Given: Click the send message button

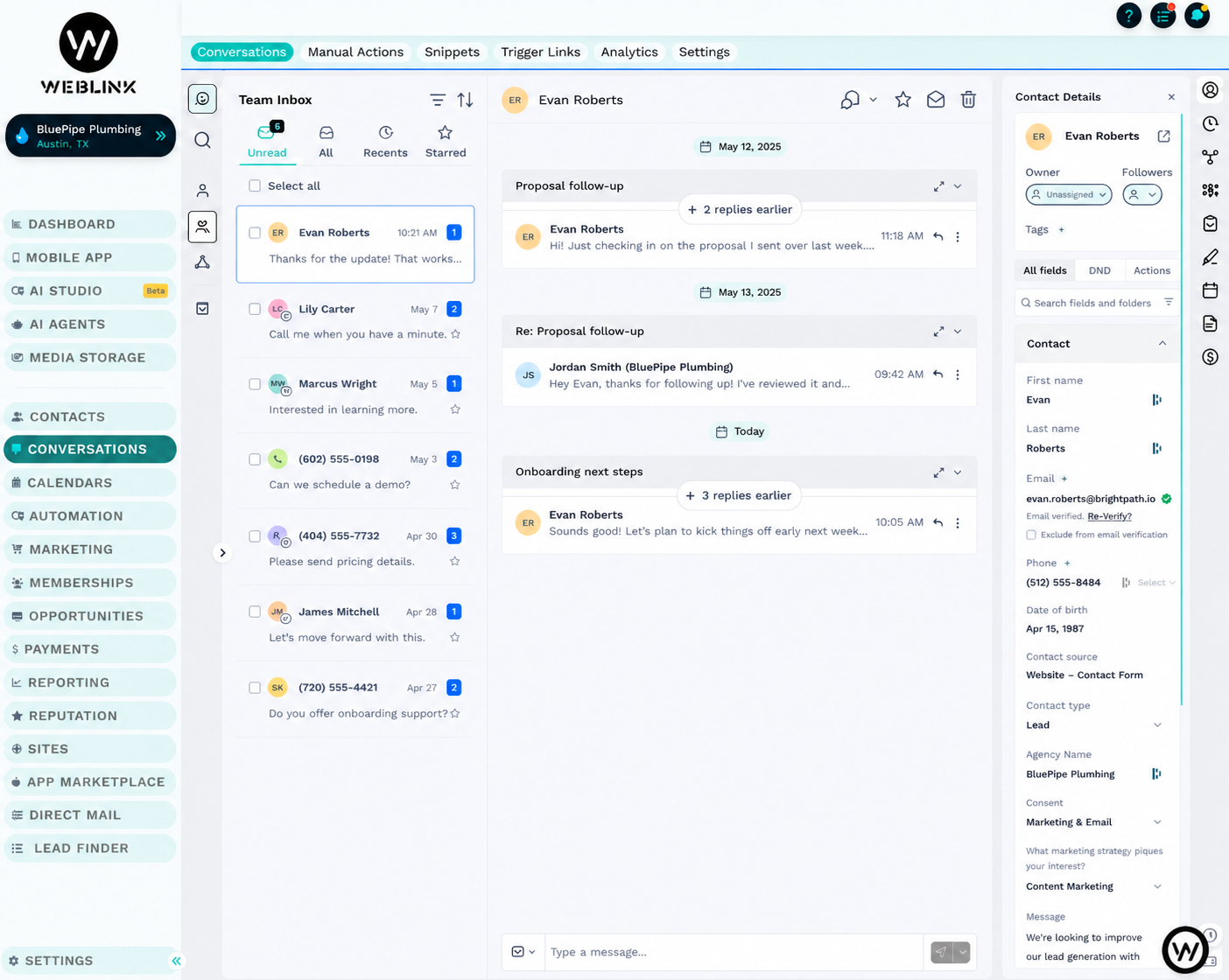Looking at the screenshot, I should coord(941,952).
